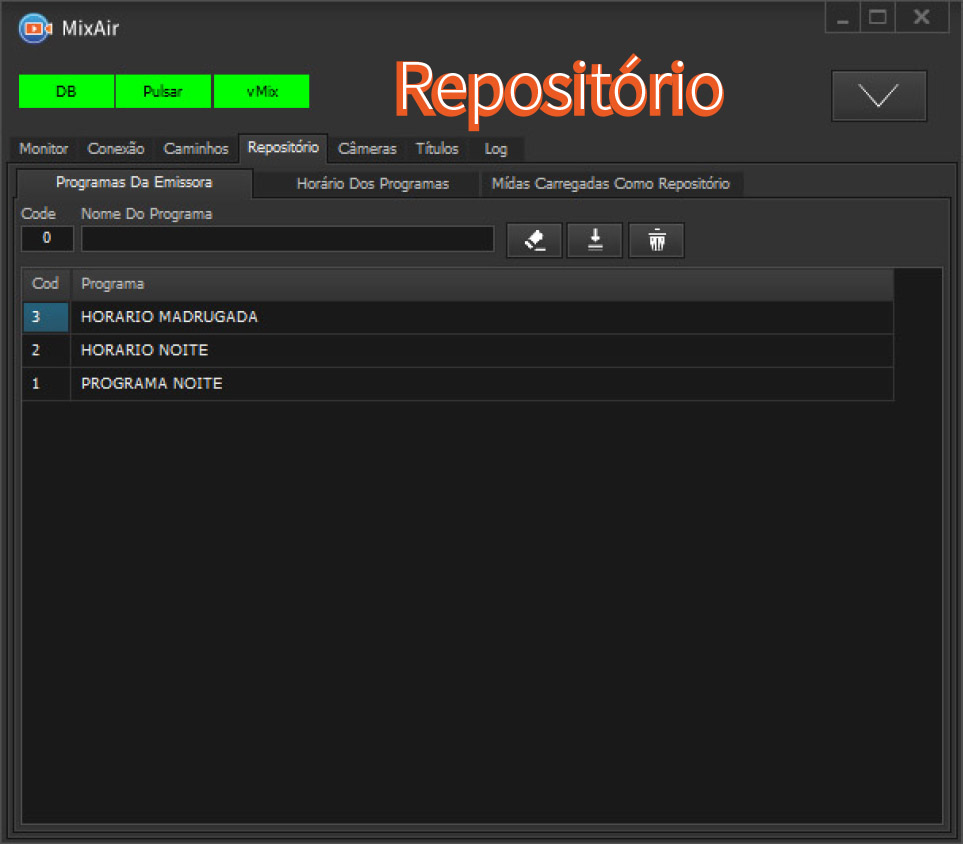Open the Câmeras tab
Screen dimensions: 963x844
click(x=367, y=149)
